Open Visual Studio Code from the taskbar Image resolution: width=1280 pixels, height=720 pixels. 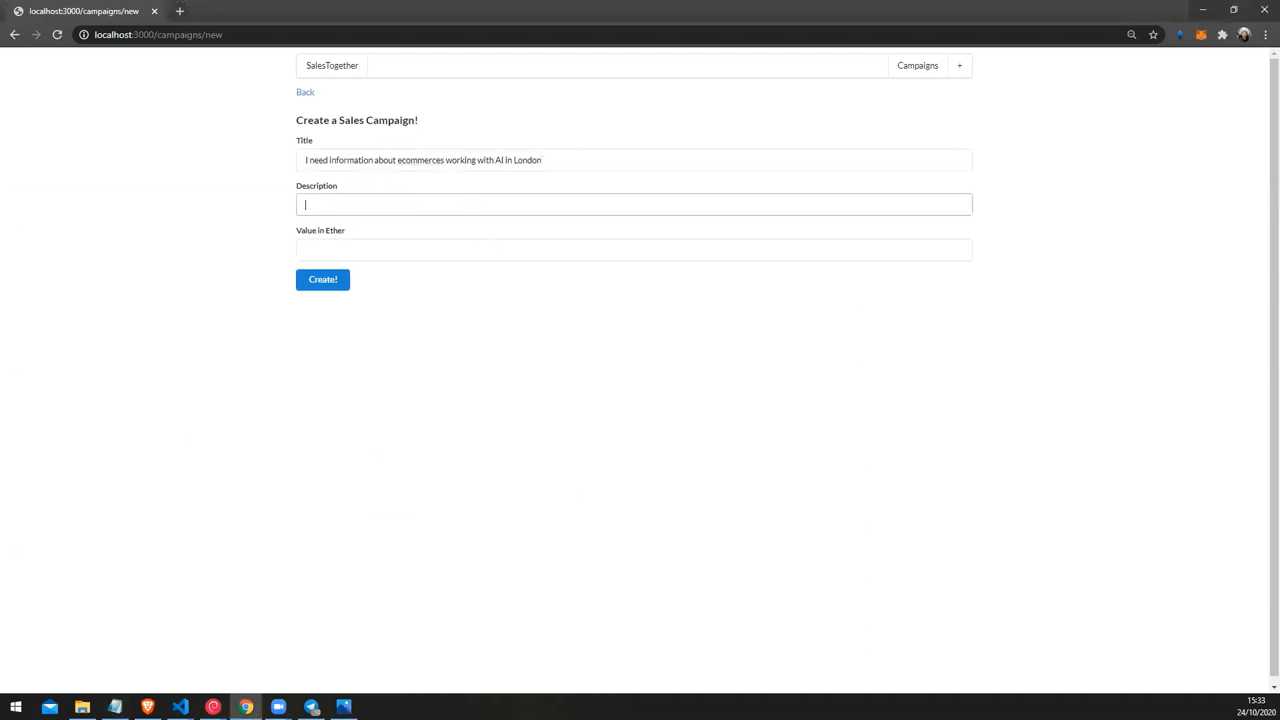[x=180, y=707]
